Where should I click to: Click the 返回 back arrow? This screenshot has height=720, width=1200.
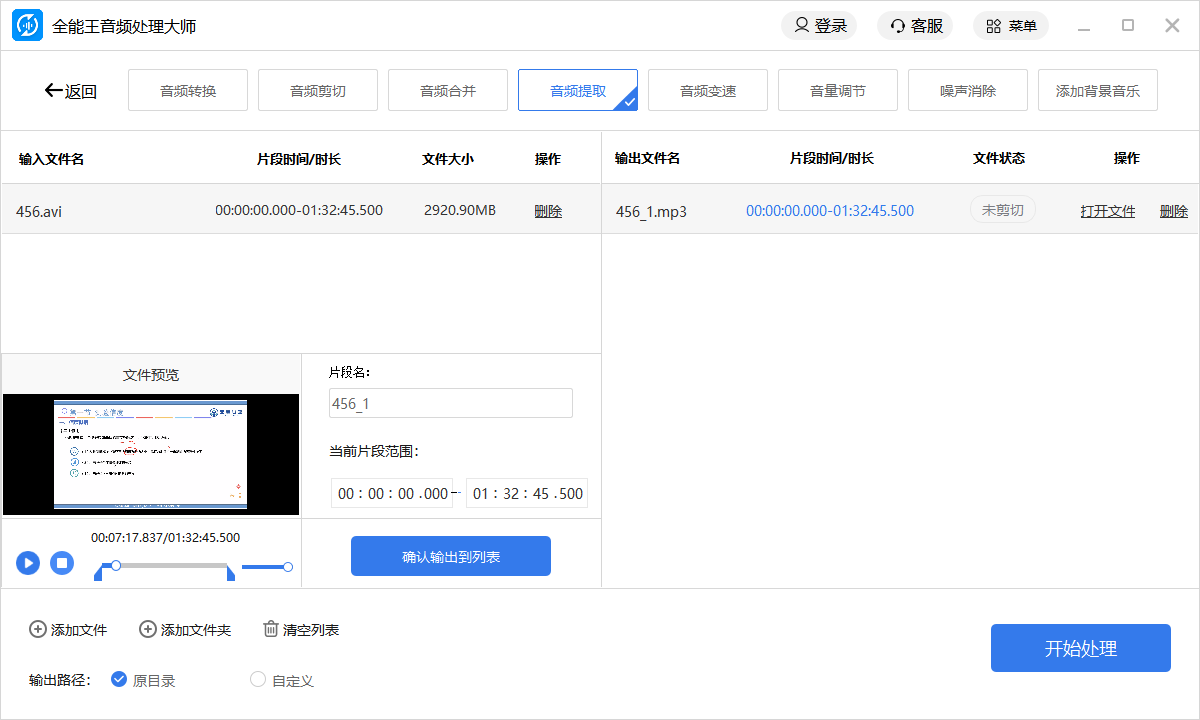54,91
